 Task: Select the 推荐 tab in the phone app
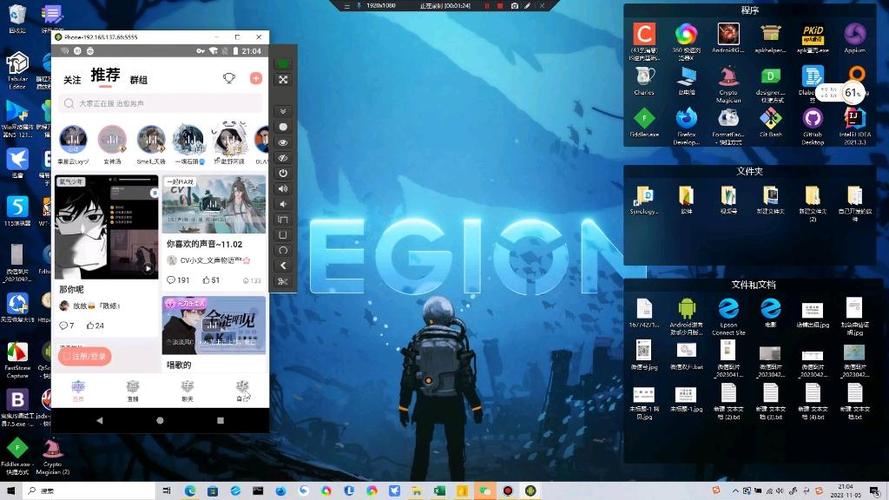tap(105, 75)
